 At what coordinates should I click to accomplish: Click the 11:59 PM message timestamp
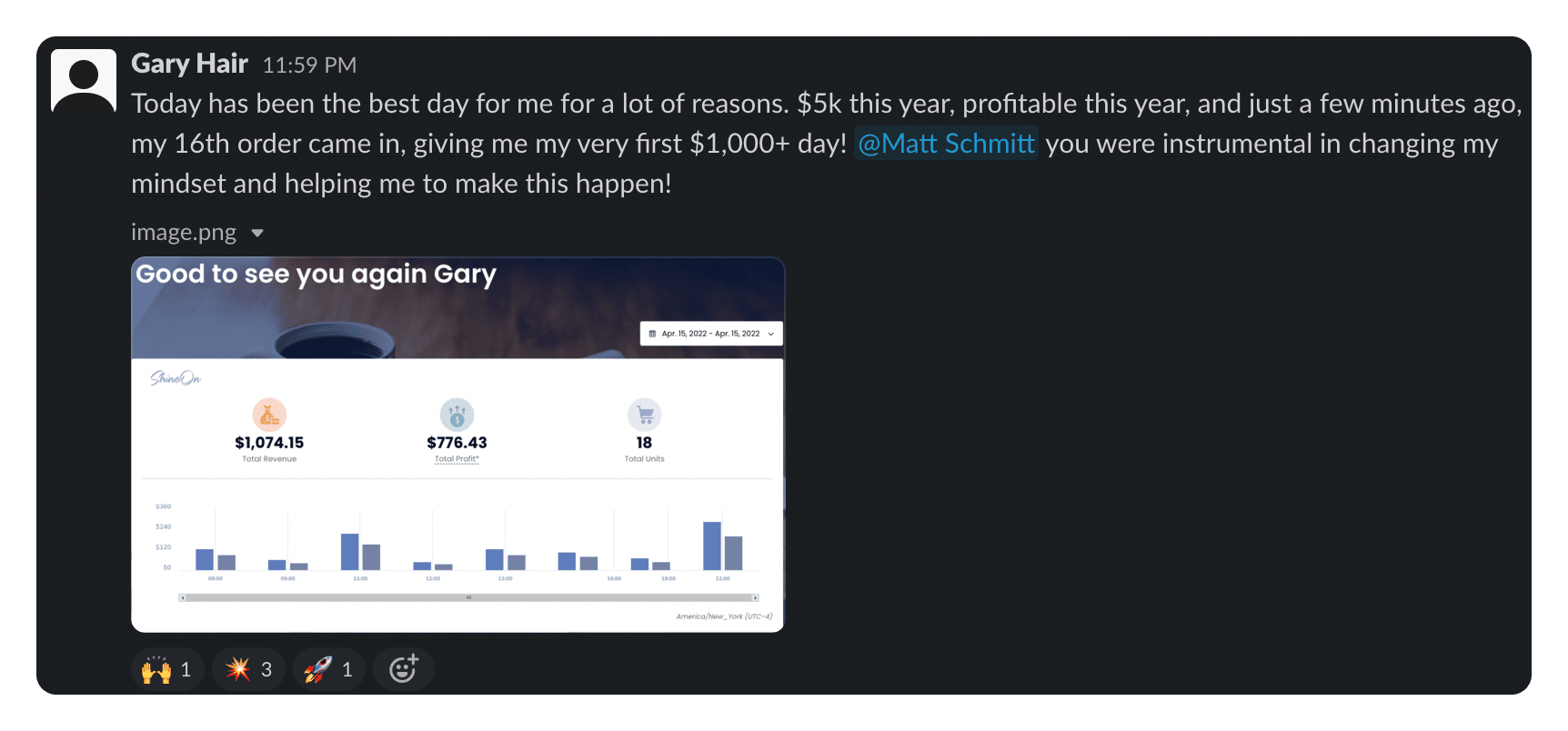coord(309,65)
